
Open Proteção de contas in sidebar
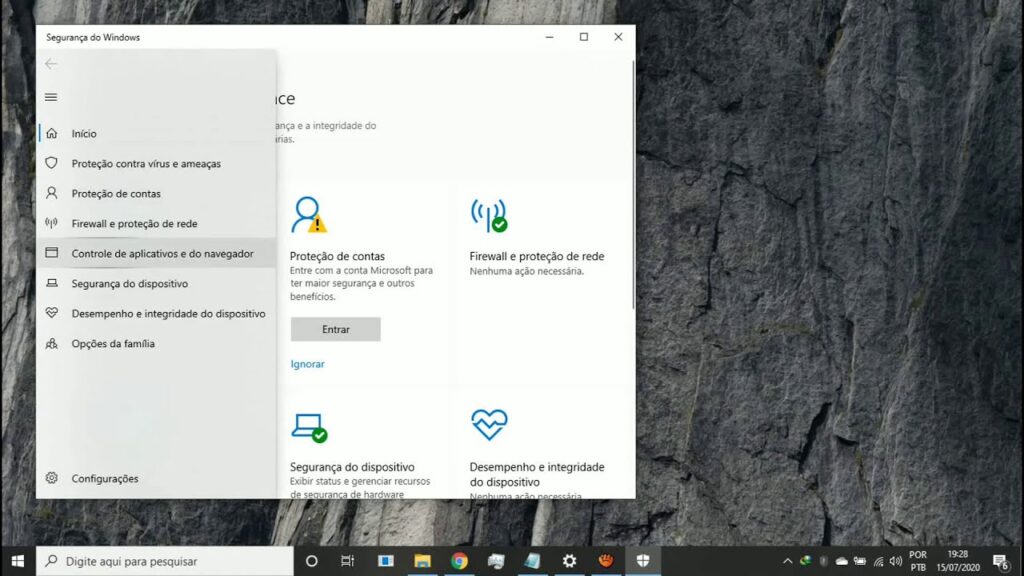pos(116,193)
